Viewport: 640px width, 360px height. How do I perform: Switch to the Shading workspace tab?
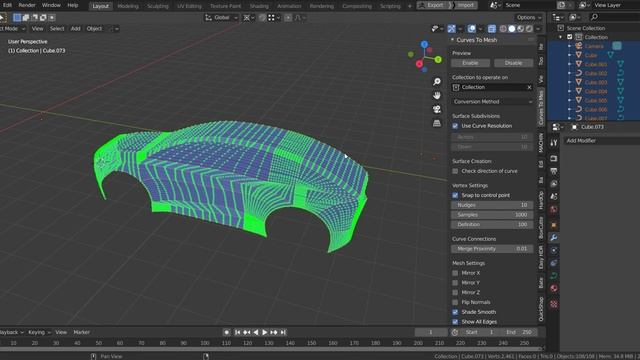259,6
